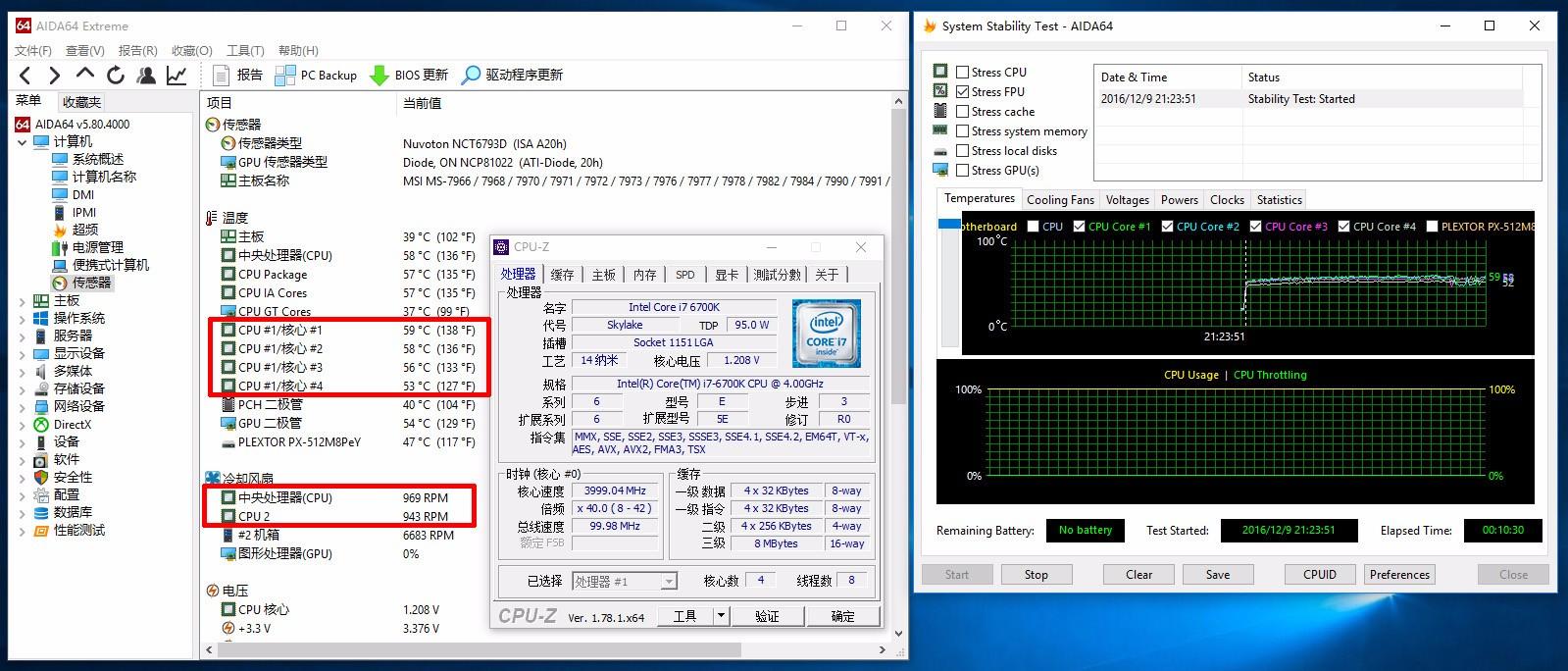Click BIOS 更新 in the toolbar
This screenshot has width=1568, height=671.
[x=408, y=75]
